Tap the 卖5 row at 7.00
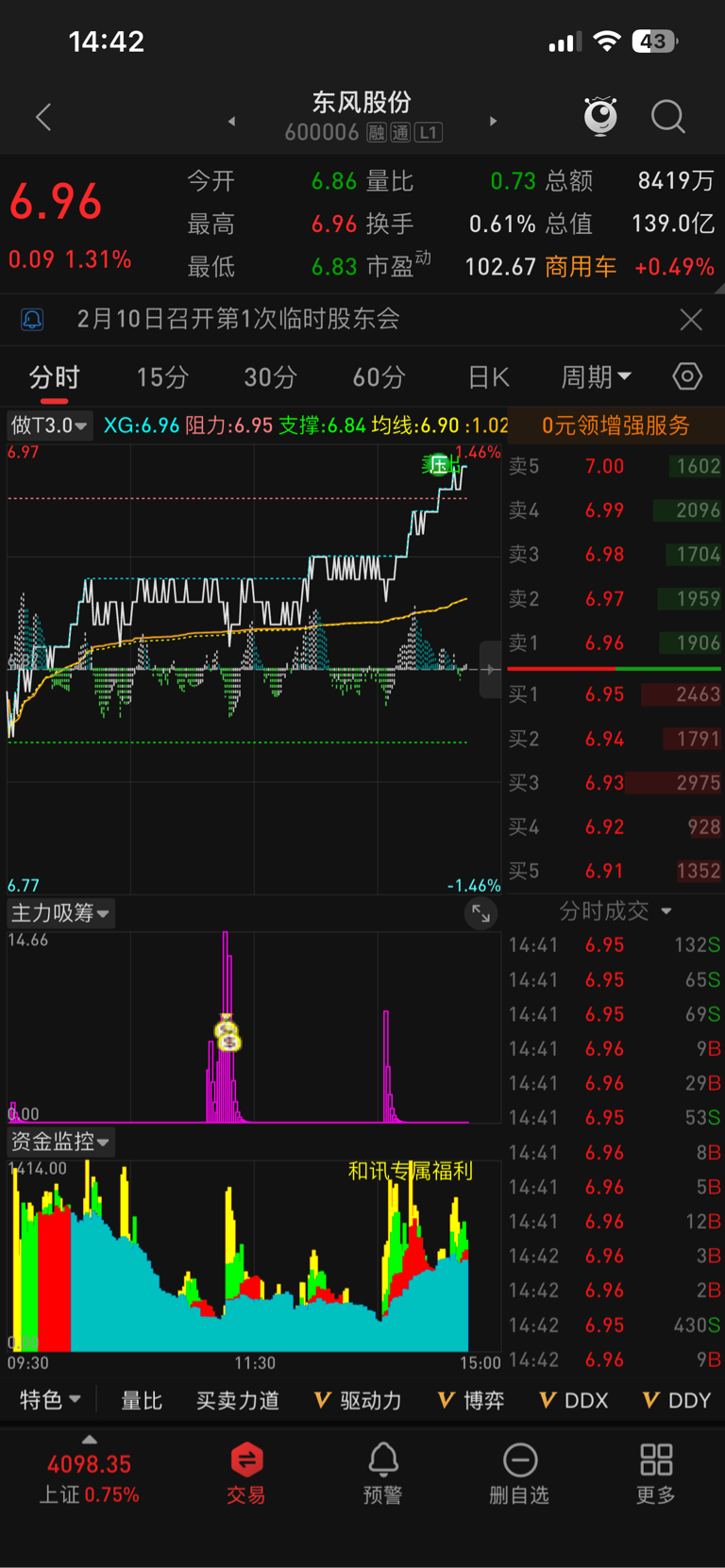This screenshot has height=1568, width=725. click(615, 466)
